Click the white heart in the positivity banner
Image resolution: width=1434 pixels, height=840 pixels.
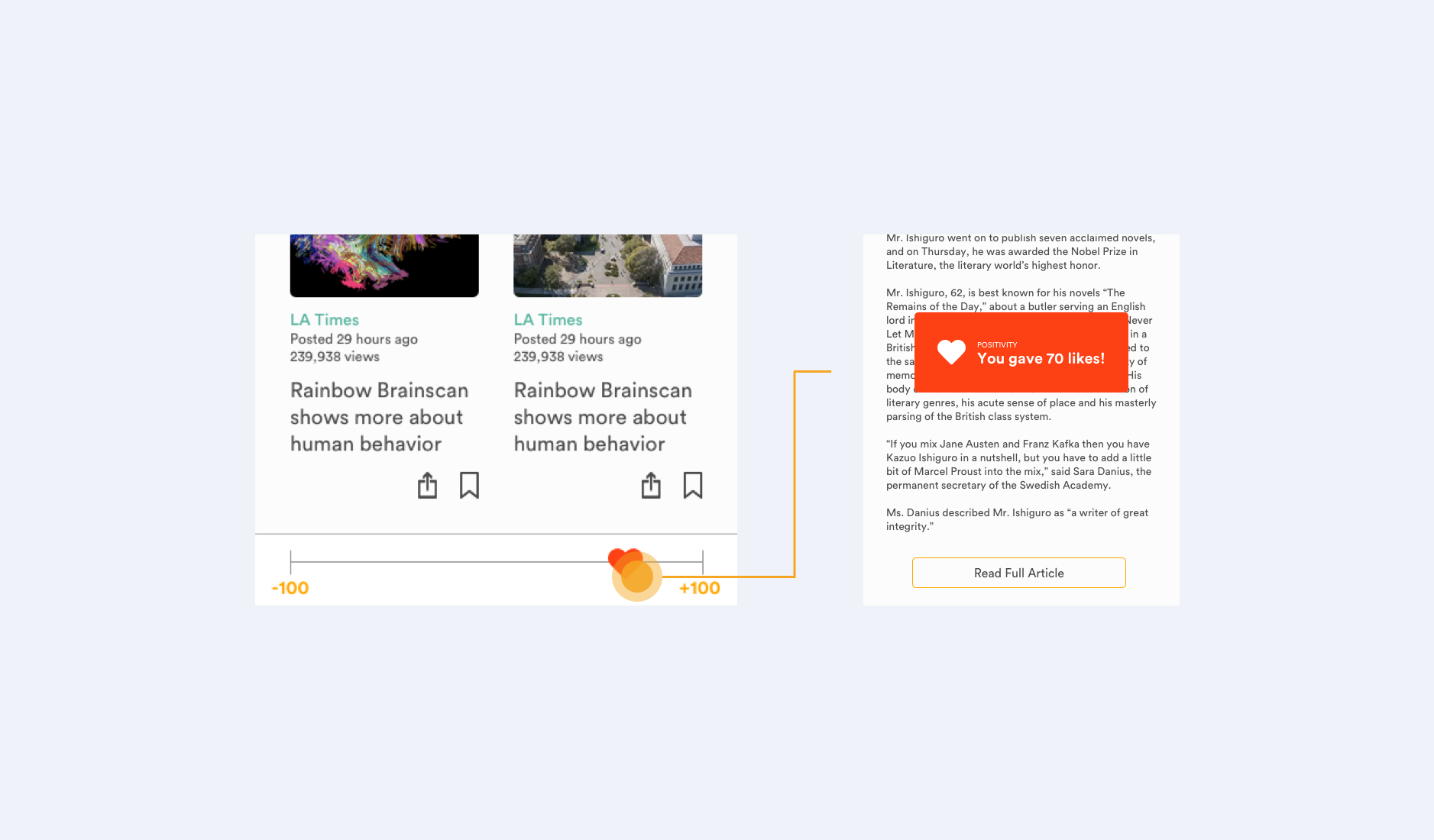[x=951, y=352]
